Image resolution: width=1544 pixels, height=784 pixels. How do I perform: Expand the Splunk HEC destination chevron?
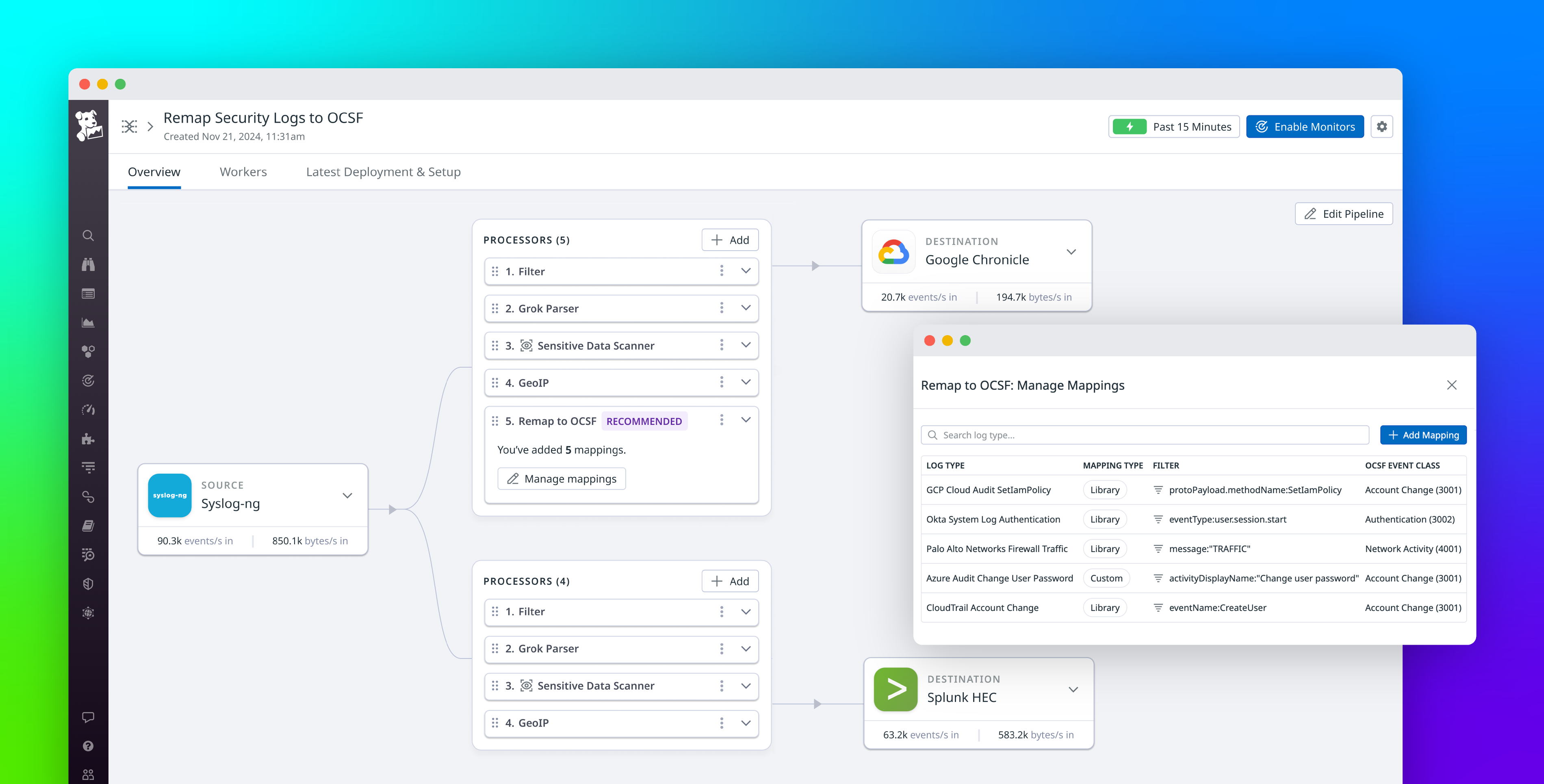1073,689
